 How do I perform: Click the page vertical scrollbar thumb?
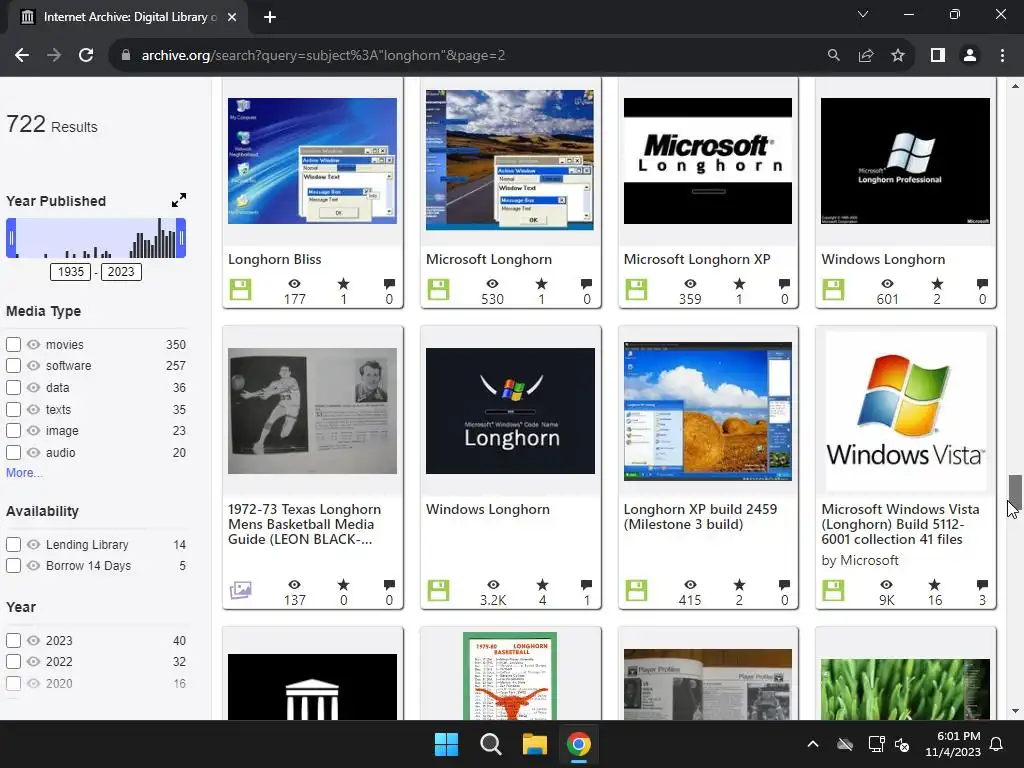click(x=1014, y=490)
